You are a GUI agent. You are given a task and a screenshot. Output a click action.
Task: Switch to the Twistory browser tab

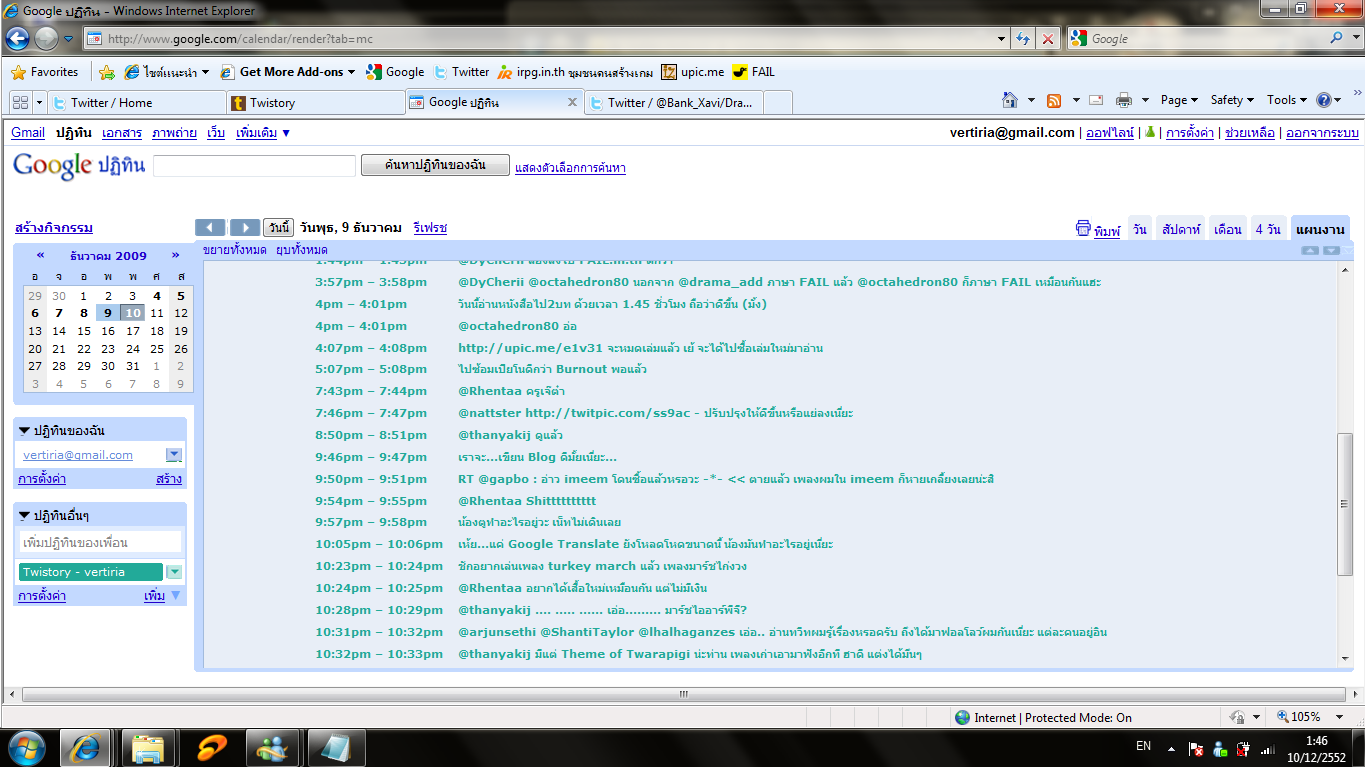pyautogui.click(x=314, y=102)
